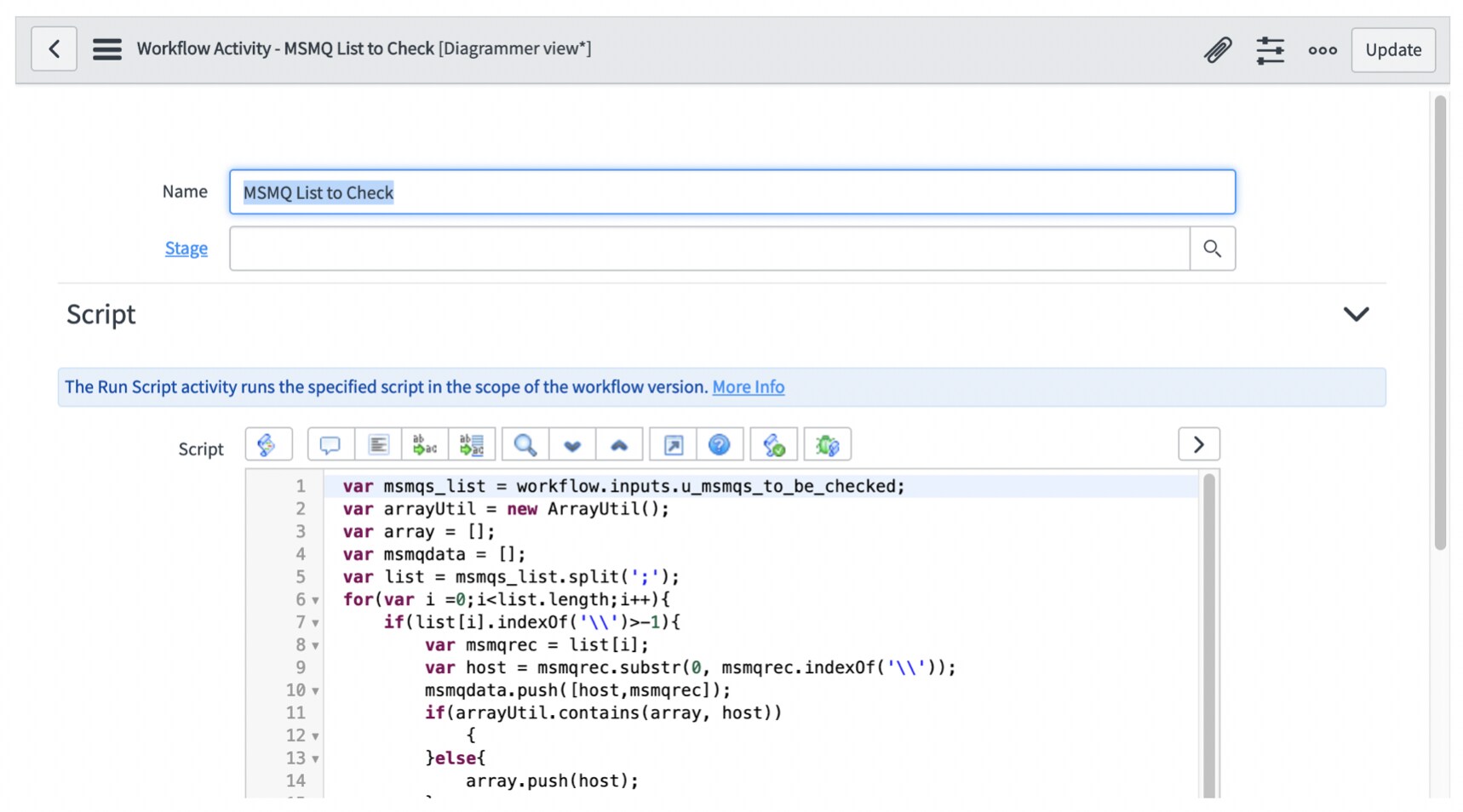1463x812 pixels.
Task: Click the 'var array = [];' line
Action: [419, 532]
